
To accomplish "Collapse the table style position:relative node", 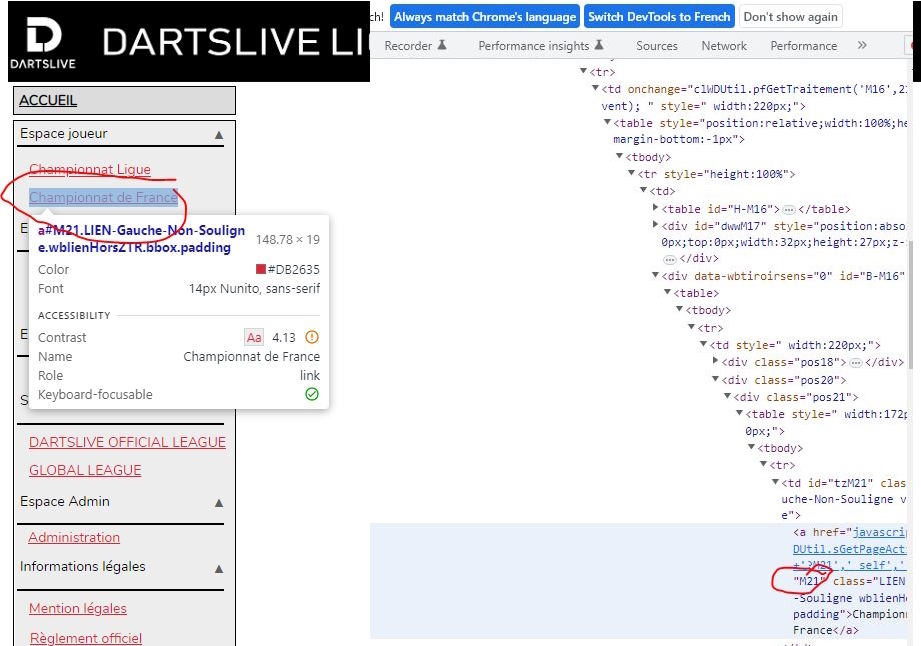I will [x=607, y=122].
